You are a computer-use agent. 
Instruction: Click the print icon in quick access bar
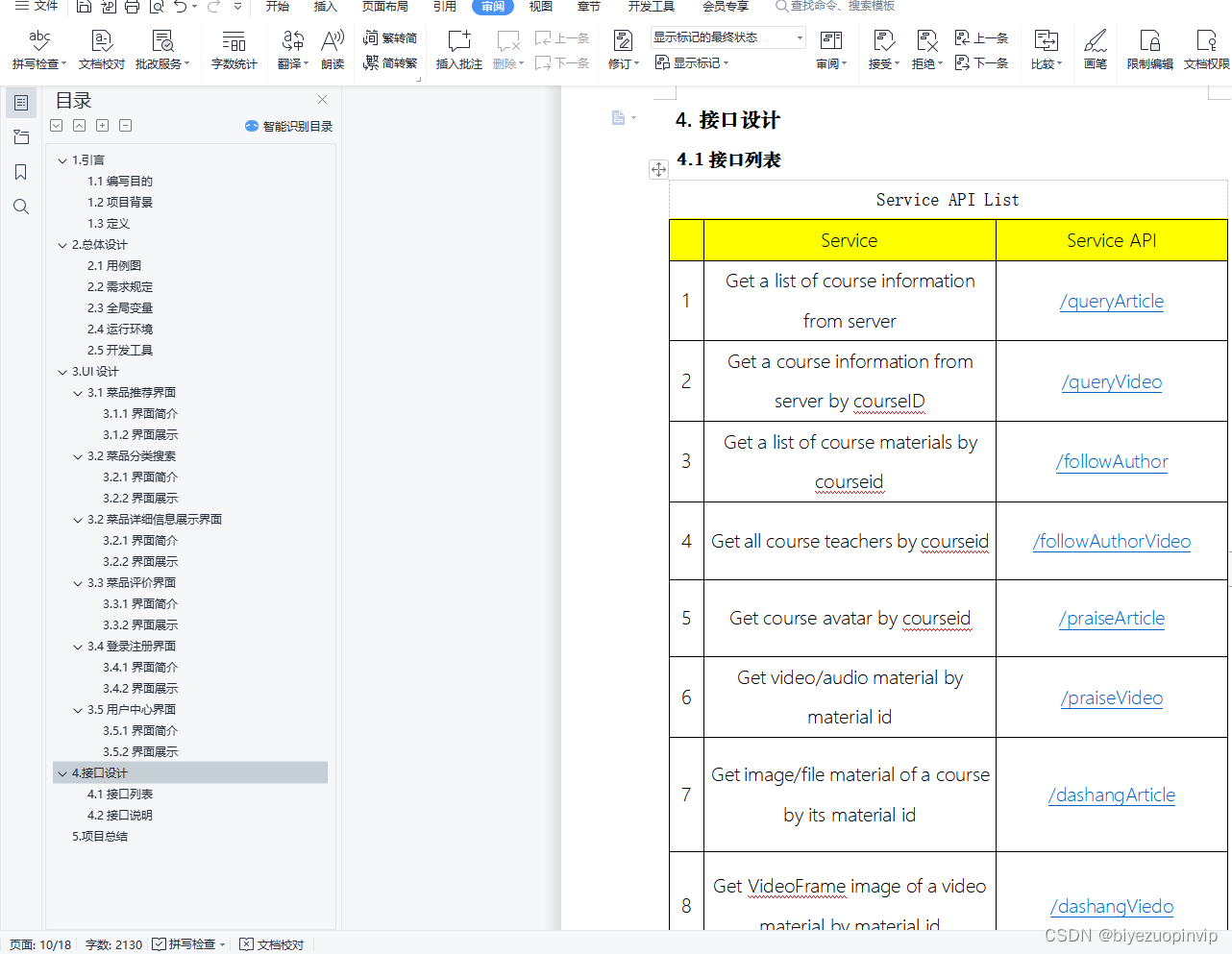point(132,7)
